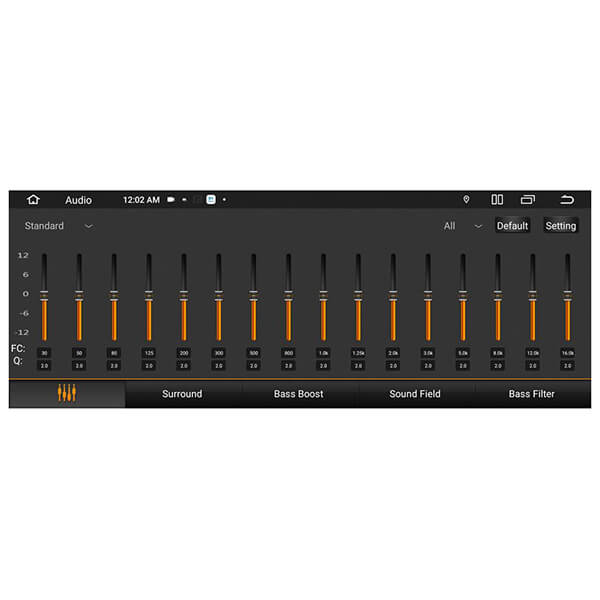
Task: Click the 30 Hz band slider handle
Action: 44,294
